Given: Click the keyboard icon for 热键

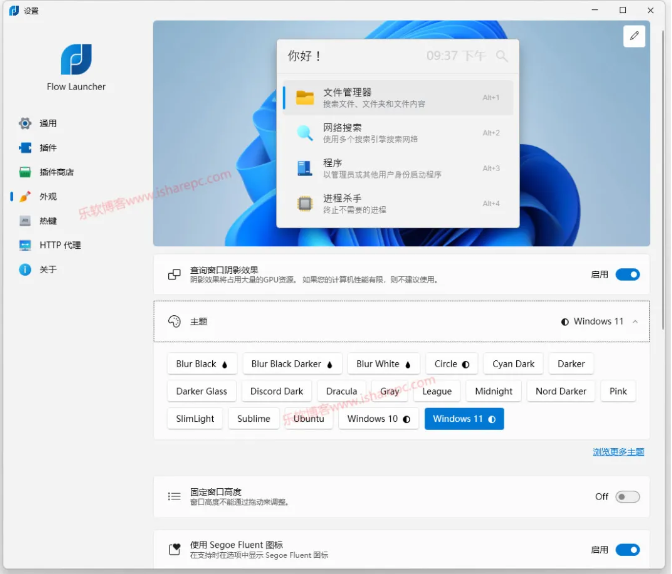Looking at the screenshot, I should pos(25,221).
